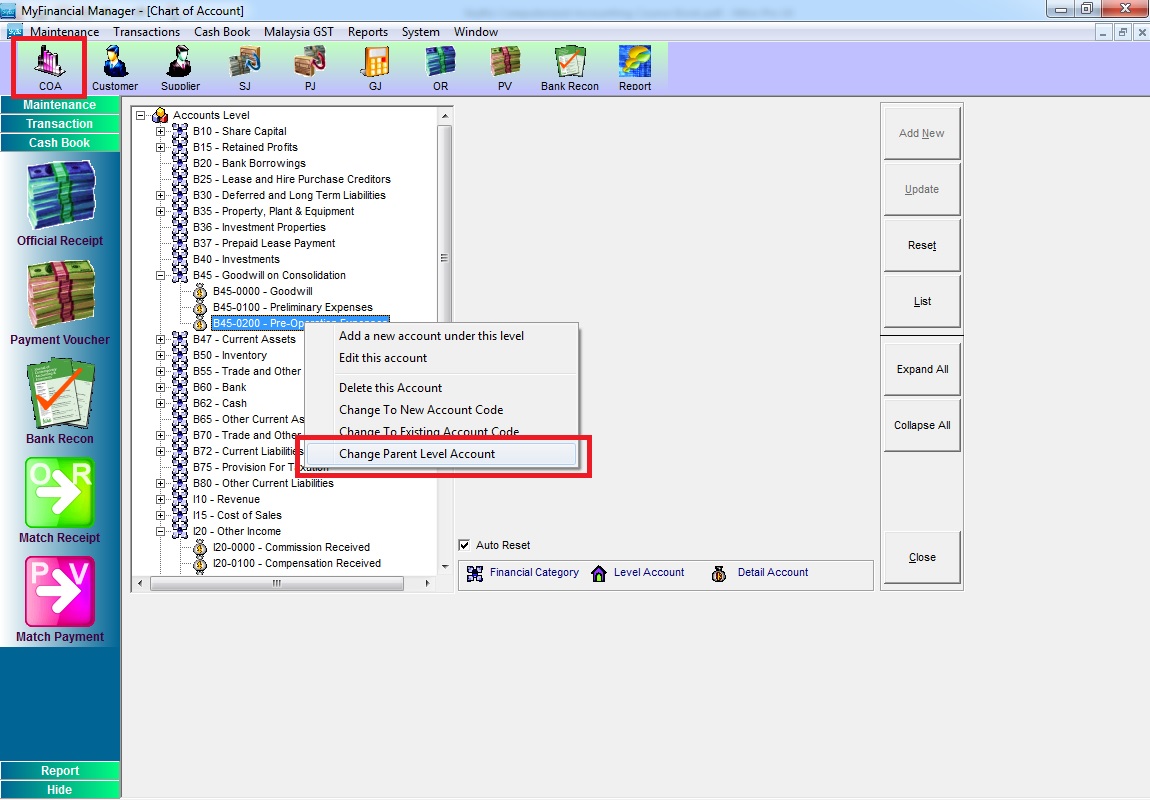Select B45-0100 - Preliminary Expenses account
The width and height of the screenshot is (1150, 800).
click(x=292, y=307)
